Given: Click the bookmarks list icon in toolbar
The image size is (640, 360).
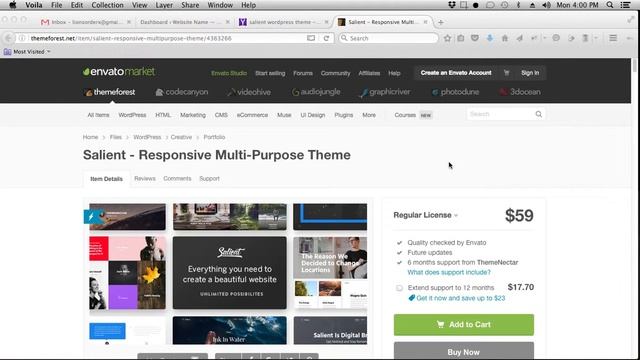Looking at the screenshot, I should [461, 38].
